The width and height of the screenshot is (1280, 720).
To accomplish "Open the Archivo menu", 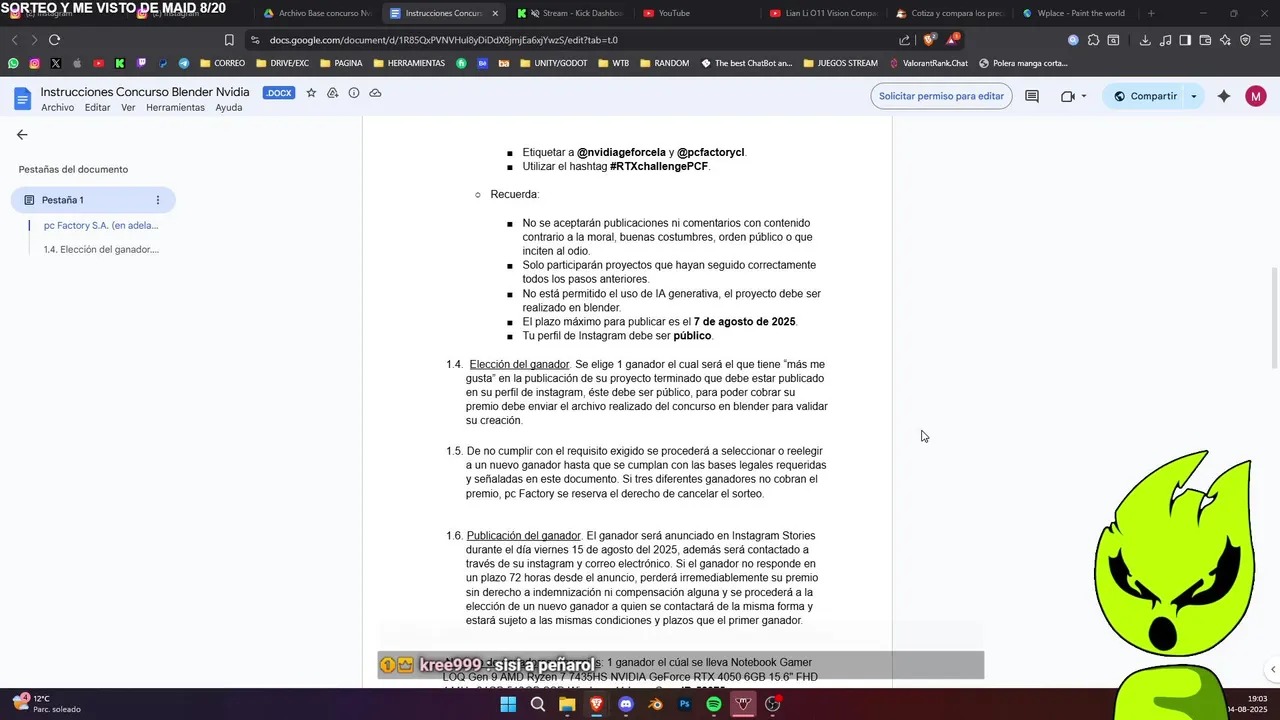I will pyautogui.click(x=57, y=108).
